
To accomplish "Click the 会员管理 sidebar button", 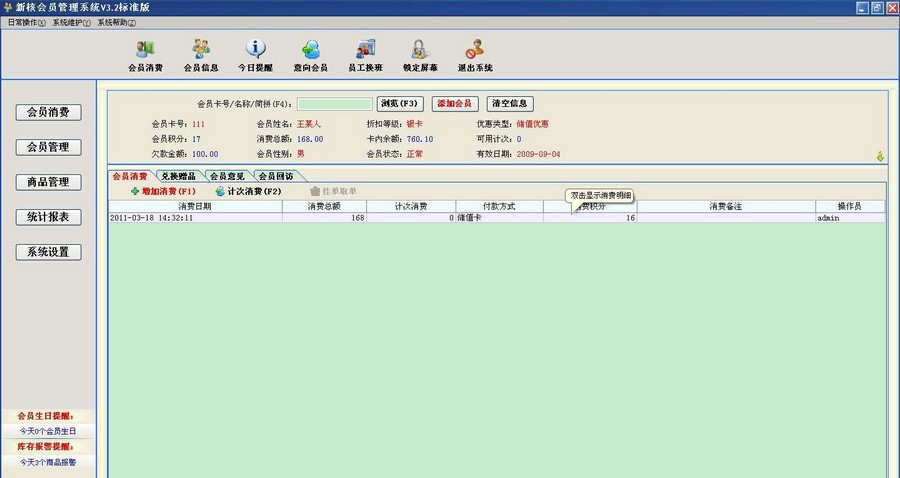I will 49,147.
